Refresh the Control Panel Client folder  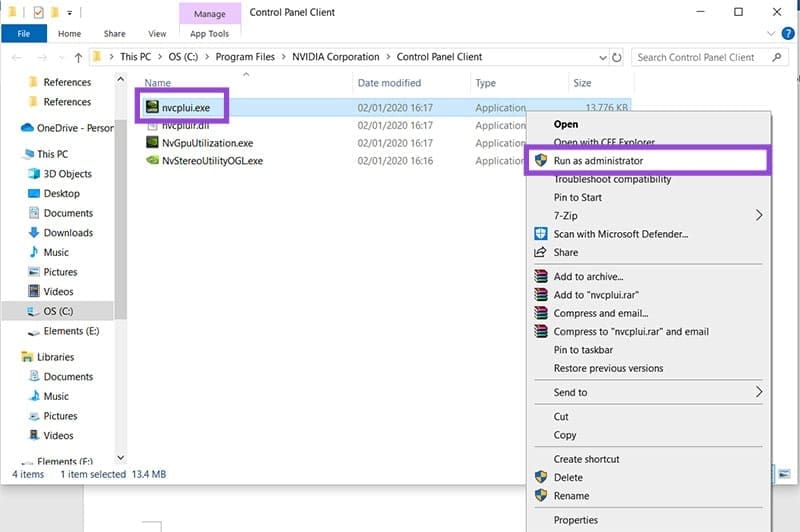click(x=617, y=57)
